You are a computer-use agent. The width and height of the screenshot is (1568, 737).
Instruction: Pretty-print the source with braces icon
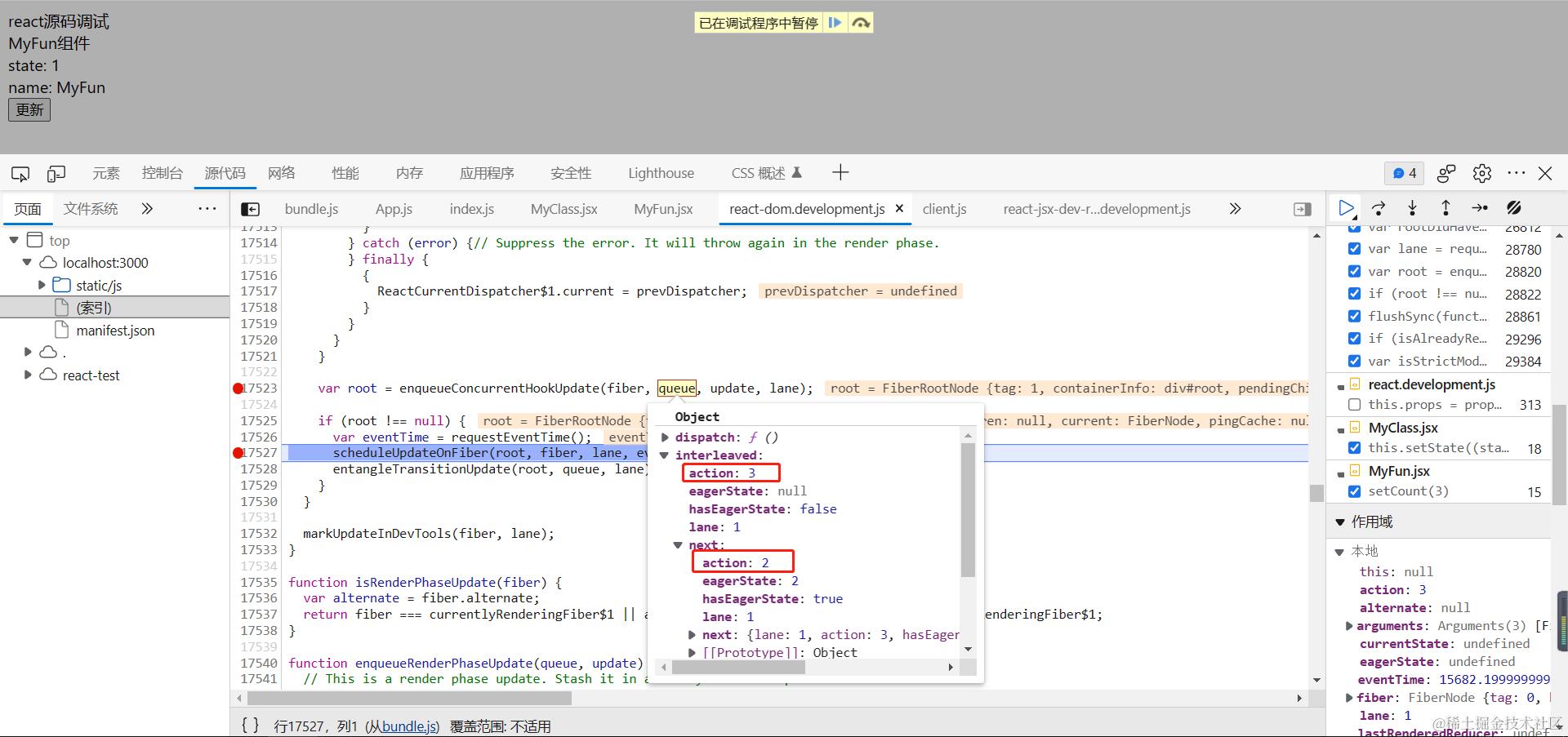click(x=251, y=726)
